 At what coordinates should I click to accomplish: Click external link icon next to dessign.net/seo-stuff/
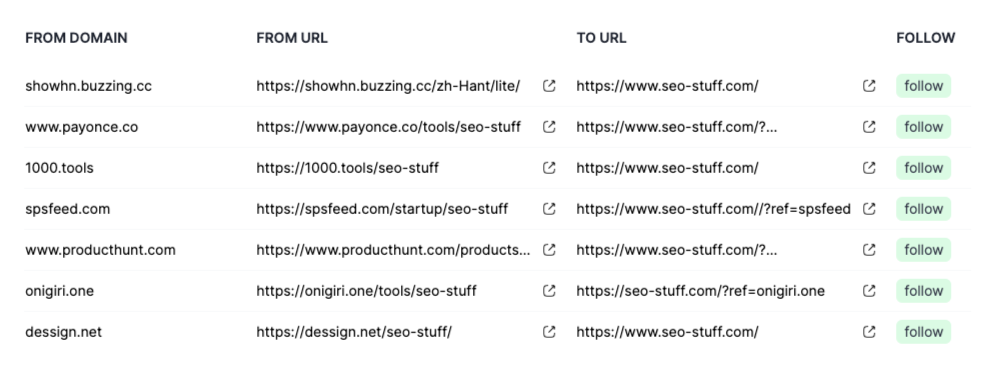click(x=549, y=332)
